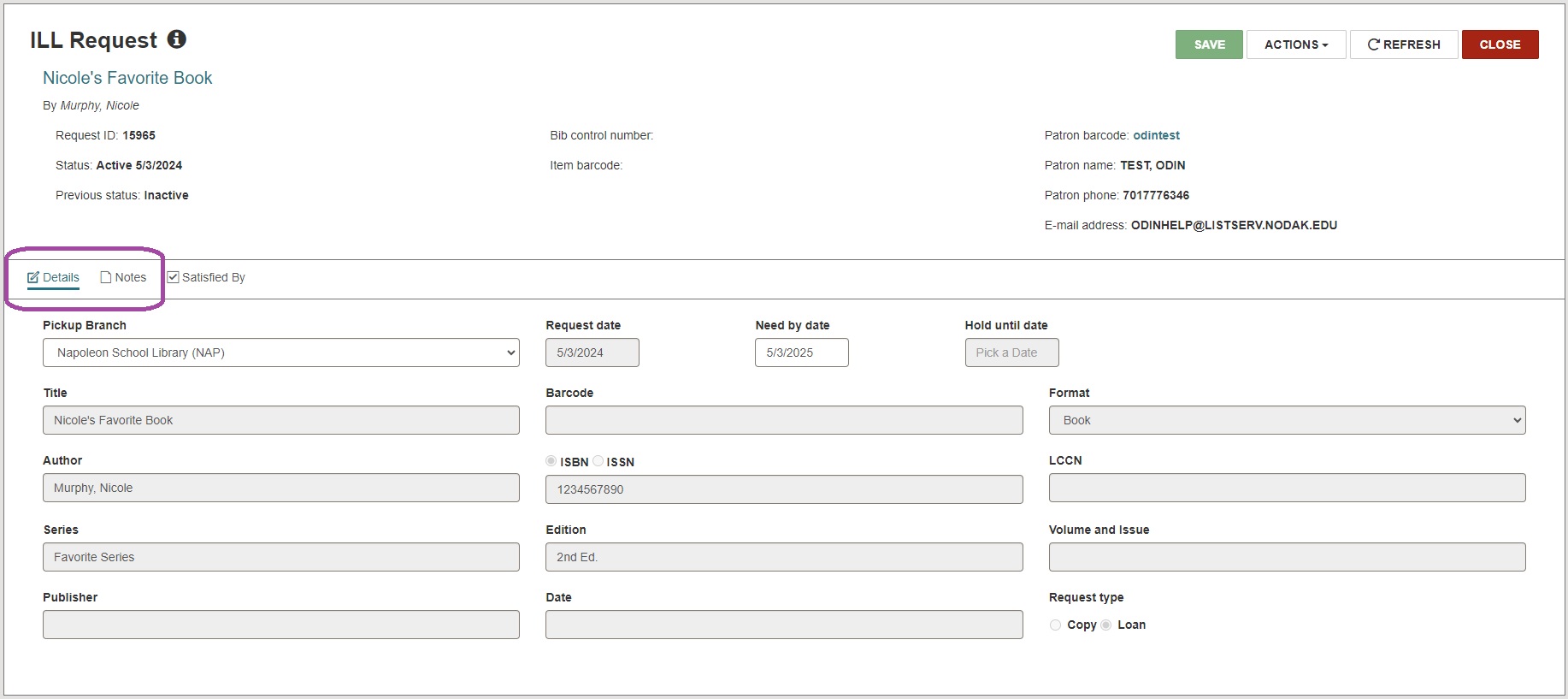Screen dimensions: 1568x699
Task: Select the ISSN radio button
Action: tap(598, 461)
